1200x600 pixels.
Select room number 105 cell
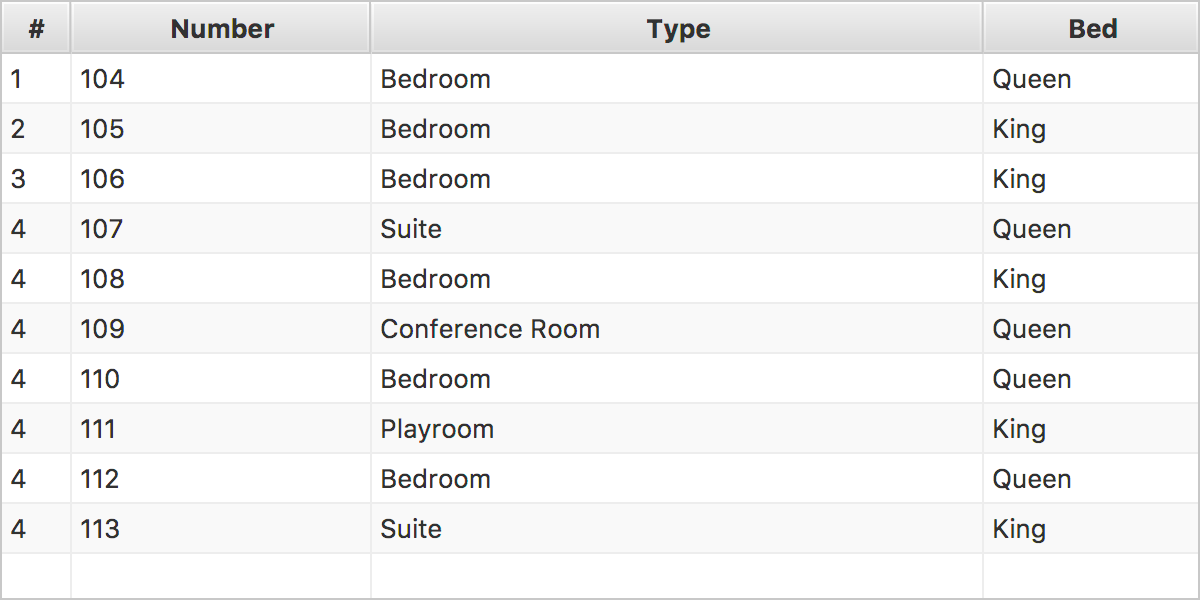pyautogui.click(x=221, y=129)
